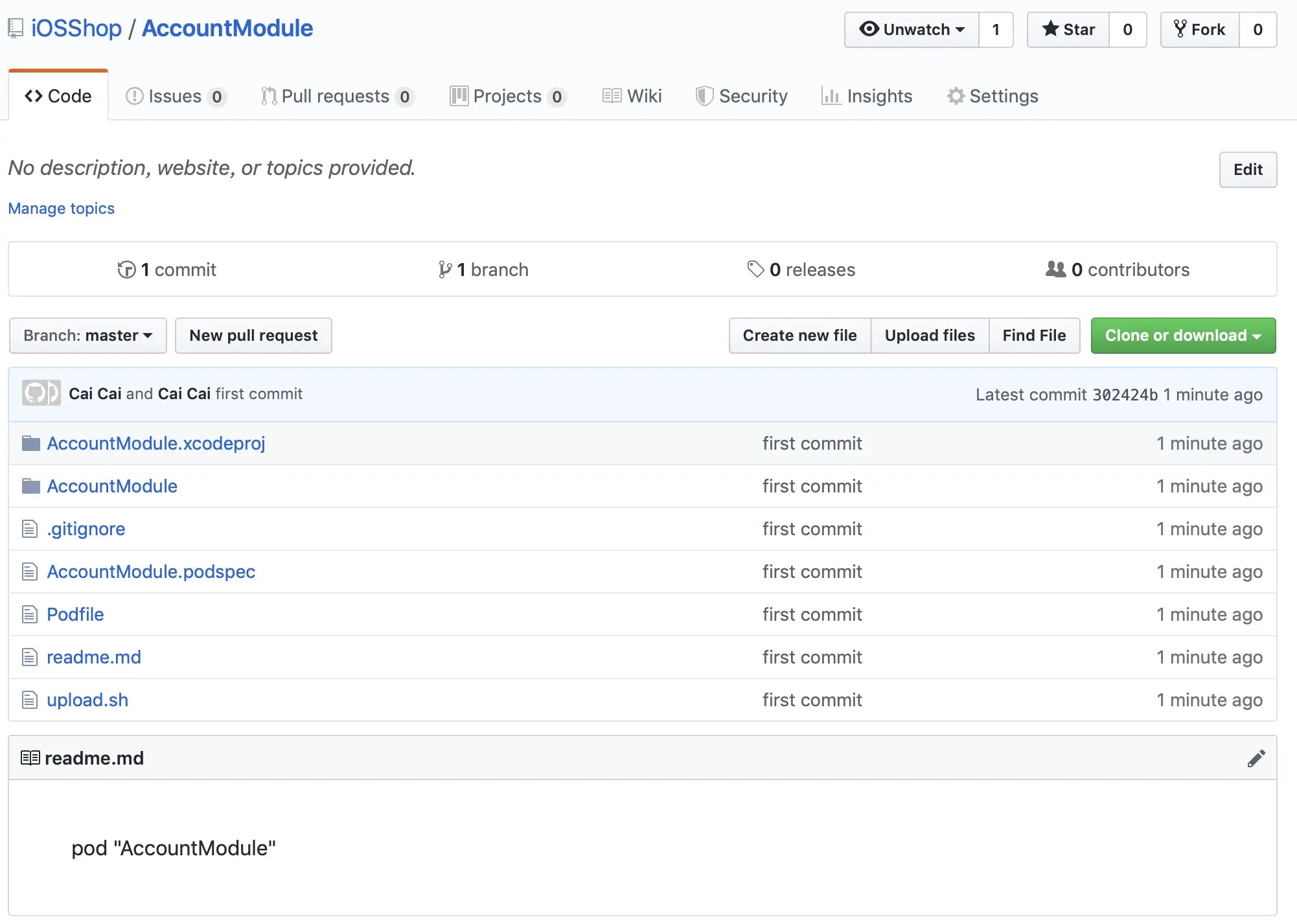Open the Projects tab

508,96
